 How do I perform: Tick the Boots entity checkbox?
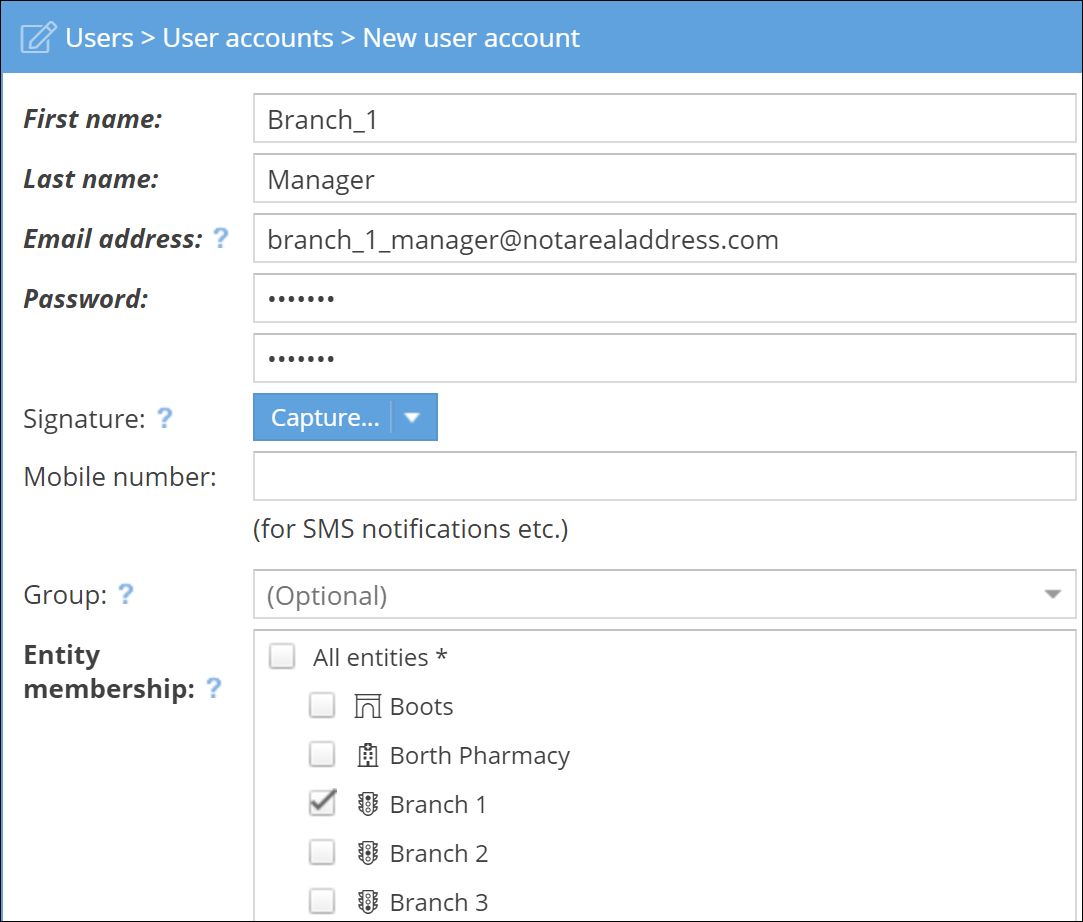pos(321,706)
